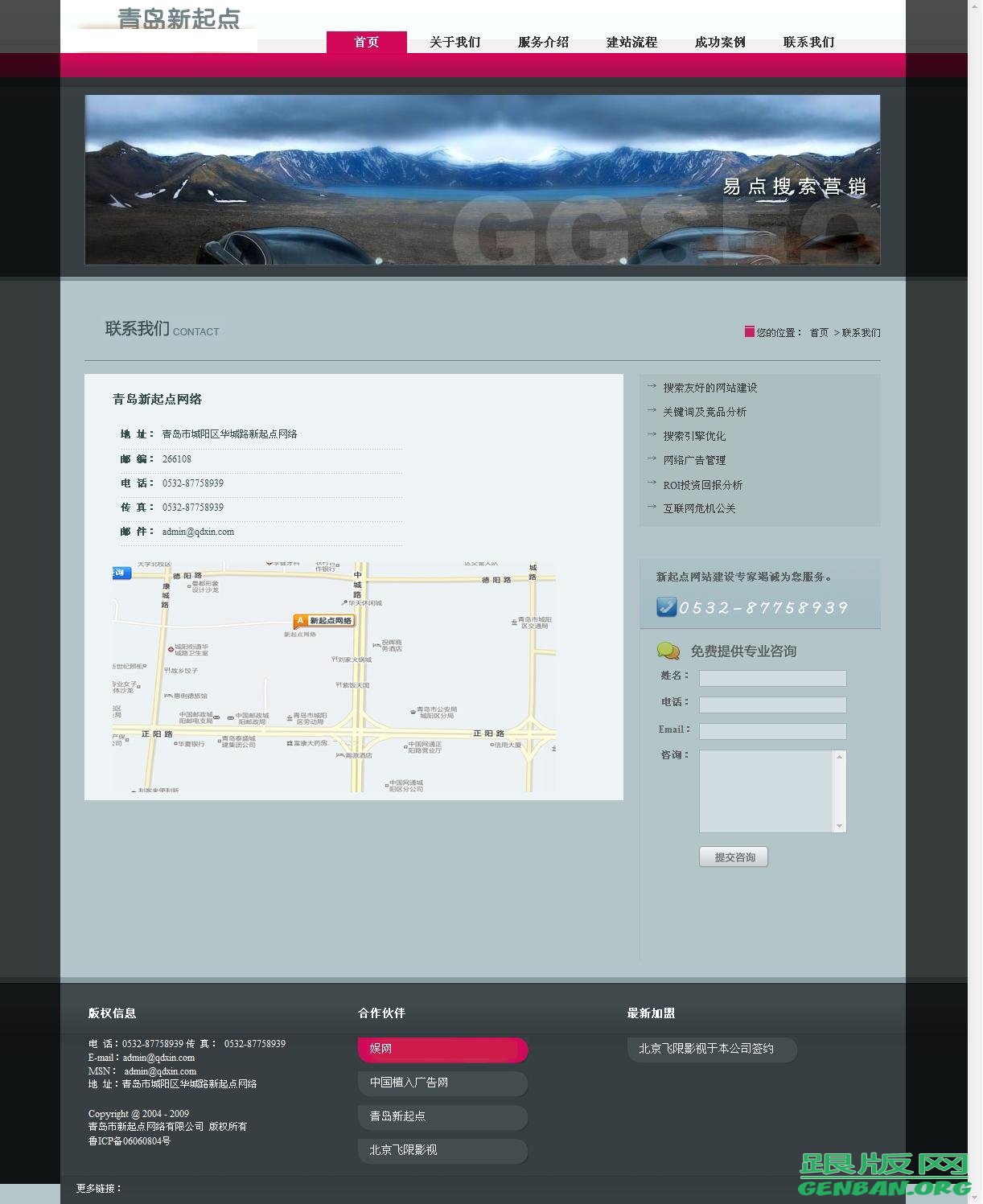The image size is (983, 1204).
Task: Click the pink square icon before 您的位置
Action: (749, 331)
